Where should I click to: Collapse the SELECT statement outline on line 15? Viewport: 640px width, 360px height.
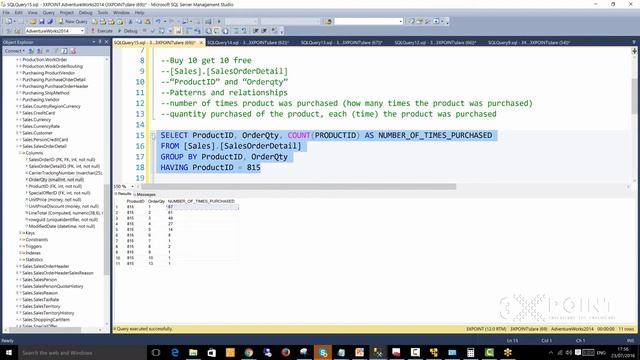(153, 136)
